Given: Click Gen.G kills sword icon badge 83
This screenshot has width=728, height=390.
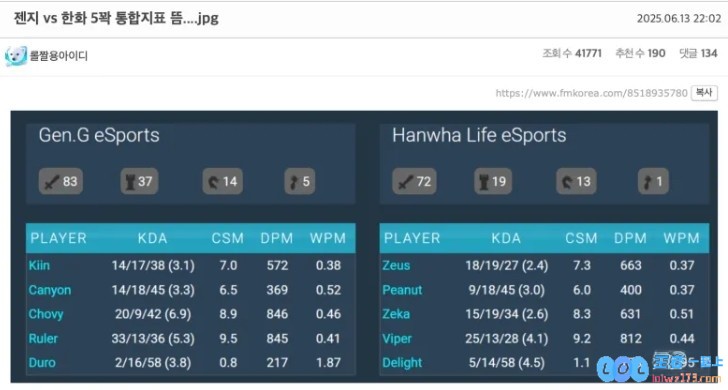Looking at the screenshot, I should 61,181.
